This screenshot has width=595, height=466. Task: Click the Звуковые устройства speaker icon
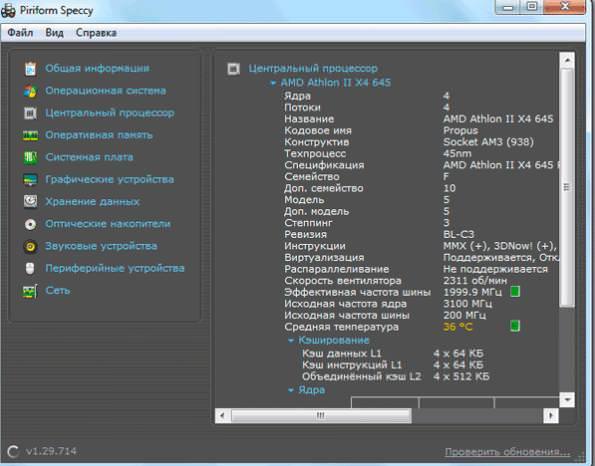pyautogui.click(x=30, y=247)
